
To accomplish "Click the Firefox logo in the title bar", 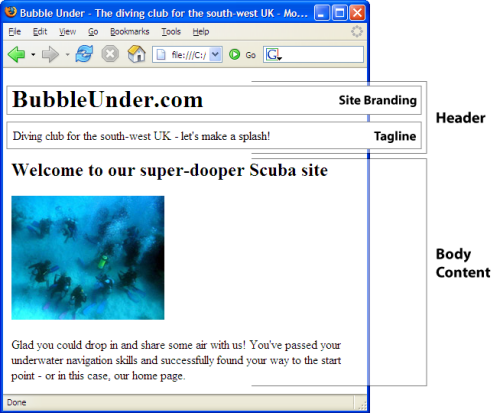I will (x=11, y=11).
